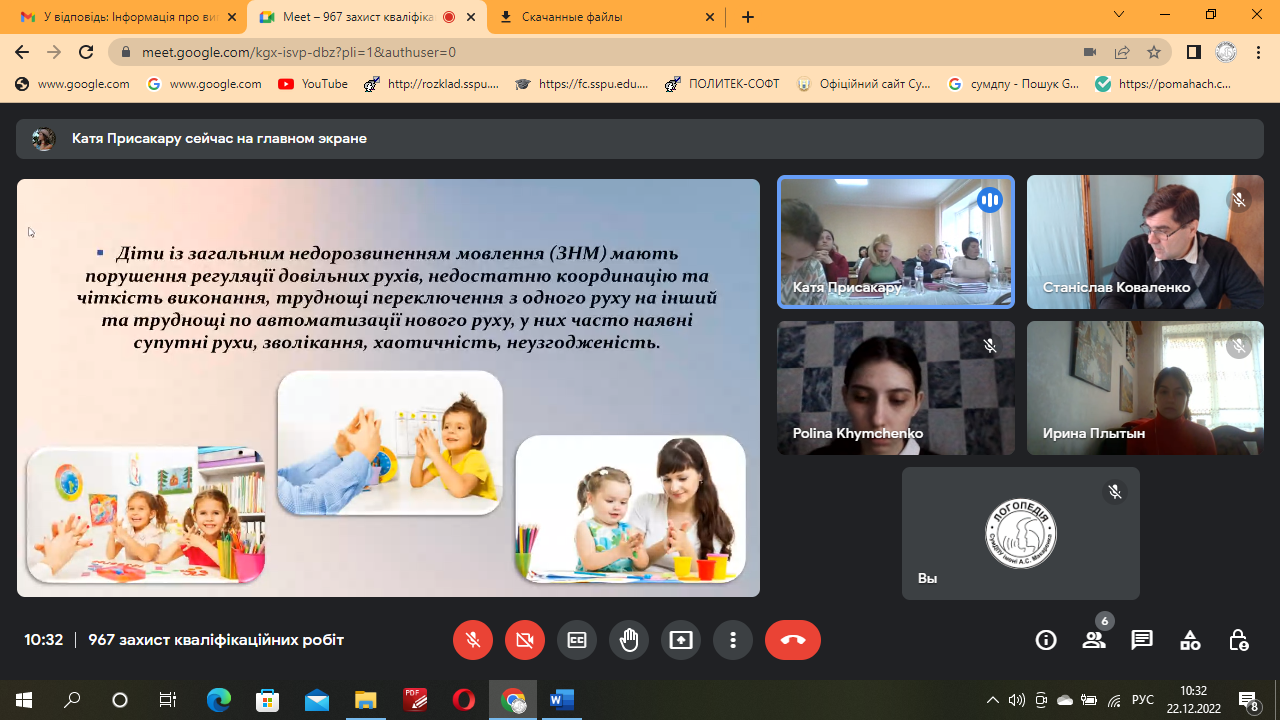Image resolution: width=1280 pixels, height=720 pixels.
Task: Raise hand in the meeting
Action: (x=629, y=640)
